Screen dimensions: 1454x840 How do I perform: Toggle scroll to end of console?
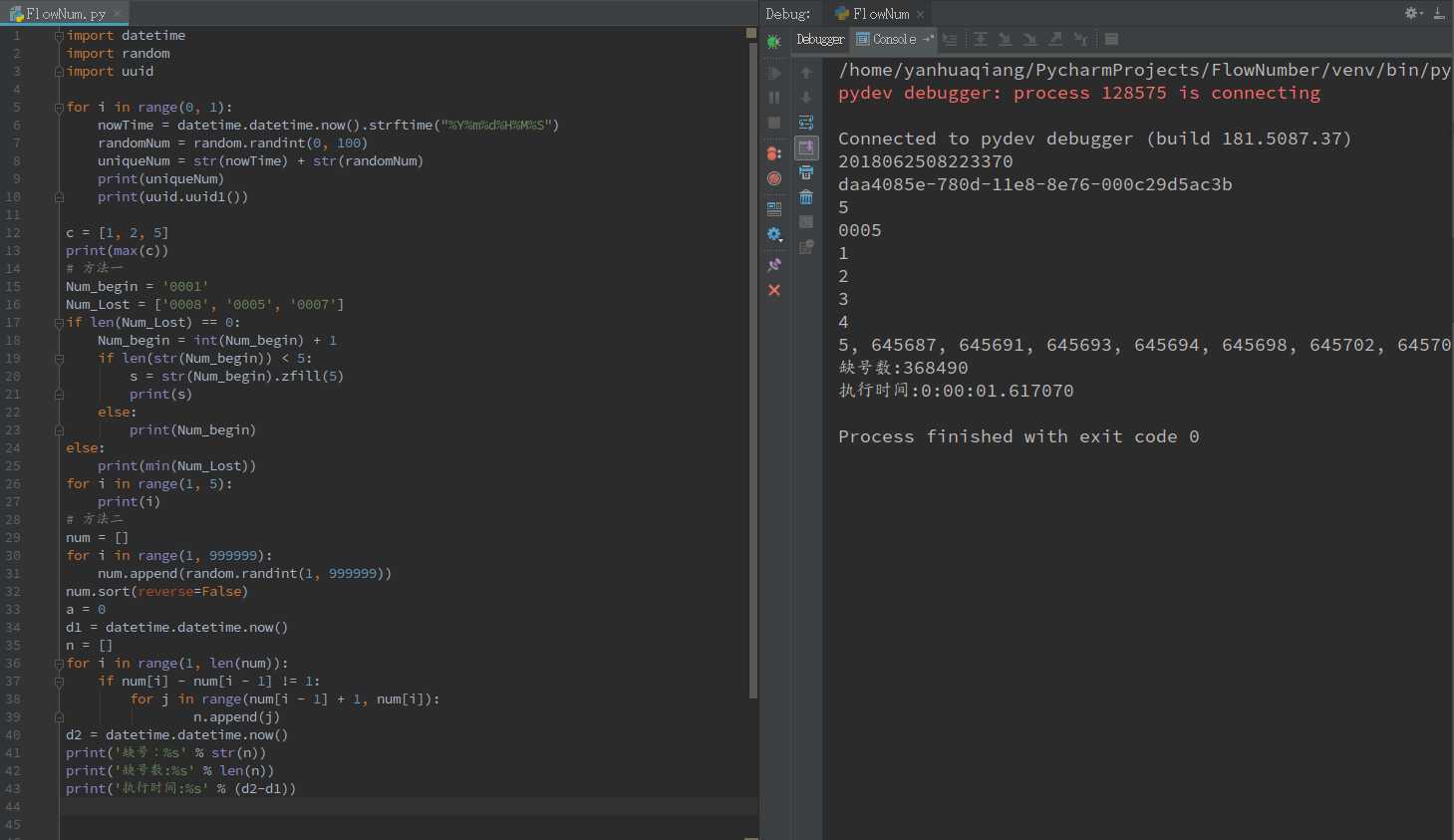(x=806, y=147)
